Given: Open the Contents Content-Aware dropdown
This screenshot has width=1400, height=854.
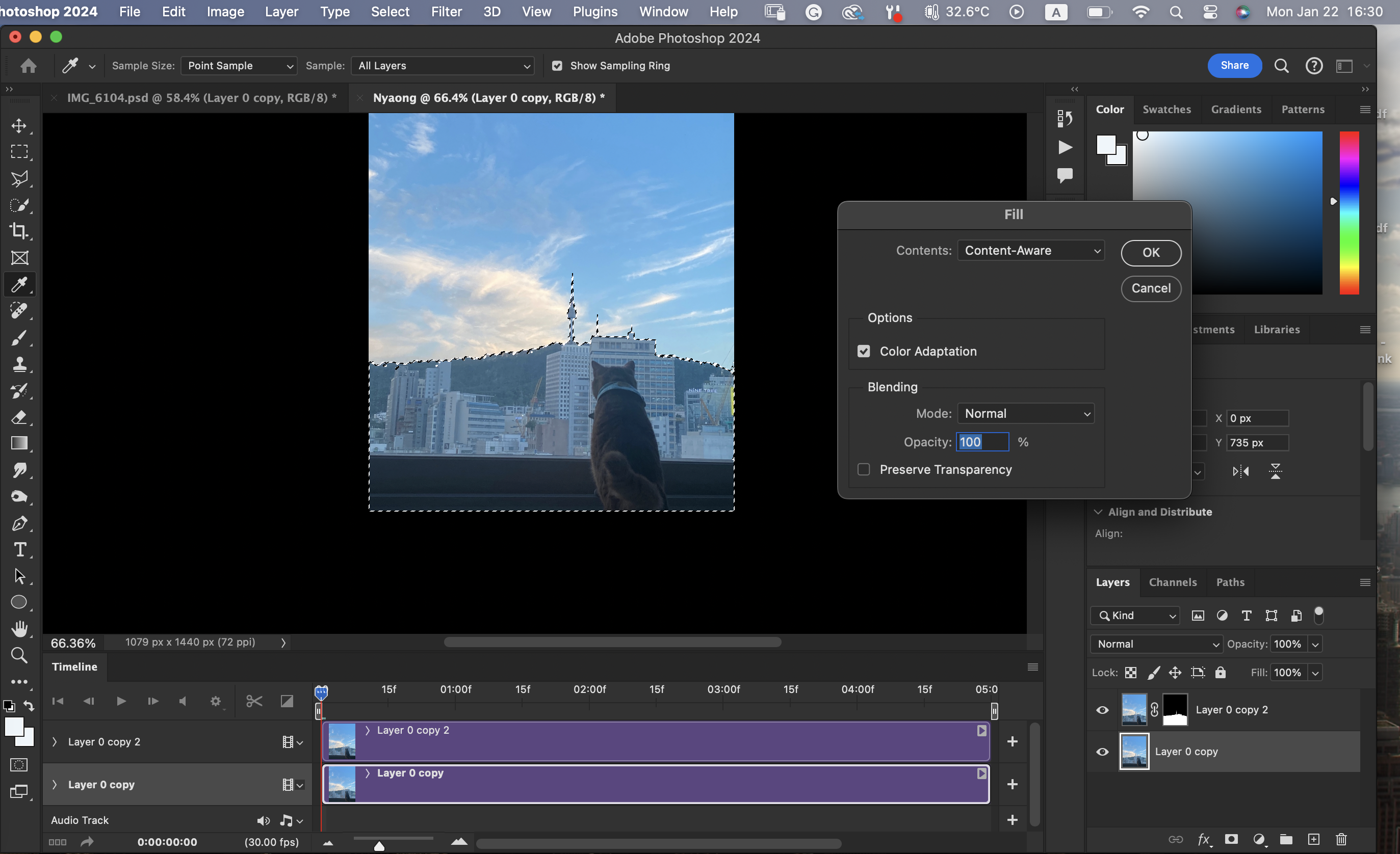Looking at the screenshot, I should click(x=1031, y=250).
